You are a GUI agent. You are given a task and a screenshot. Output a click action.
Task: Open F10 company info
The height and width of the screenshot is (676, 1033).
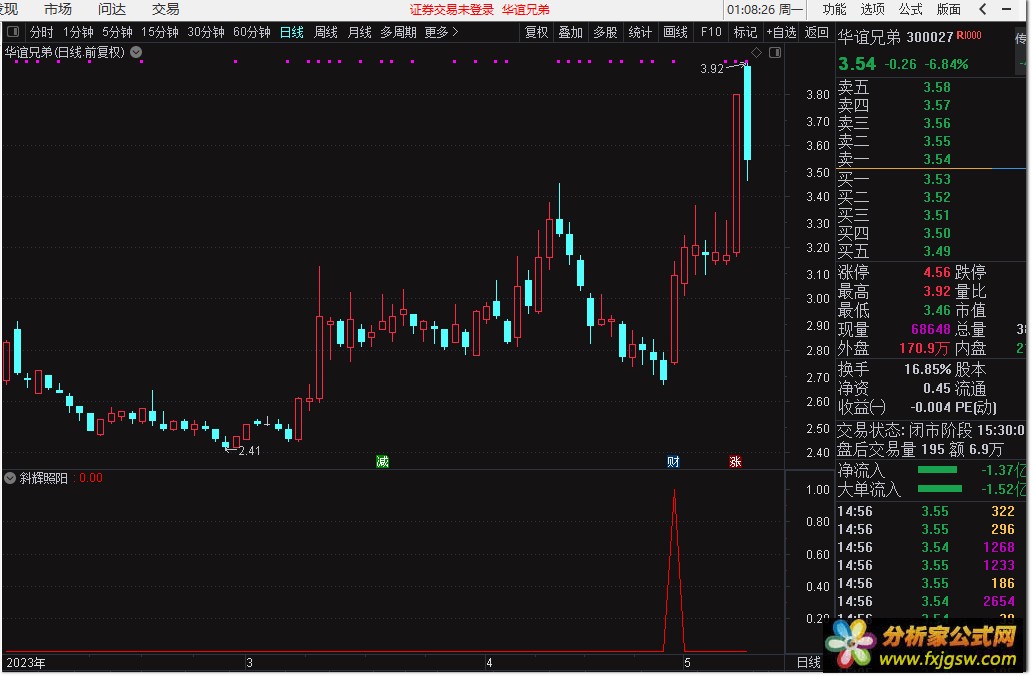click(711, 32)
